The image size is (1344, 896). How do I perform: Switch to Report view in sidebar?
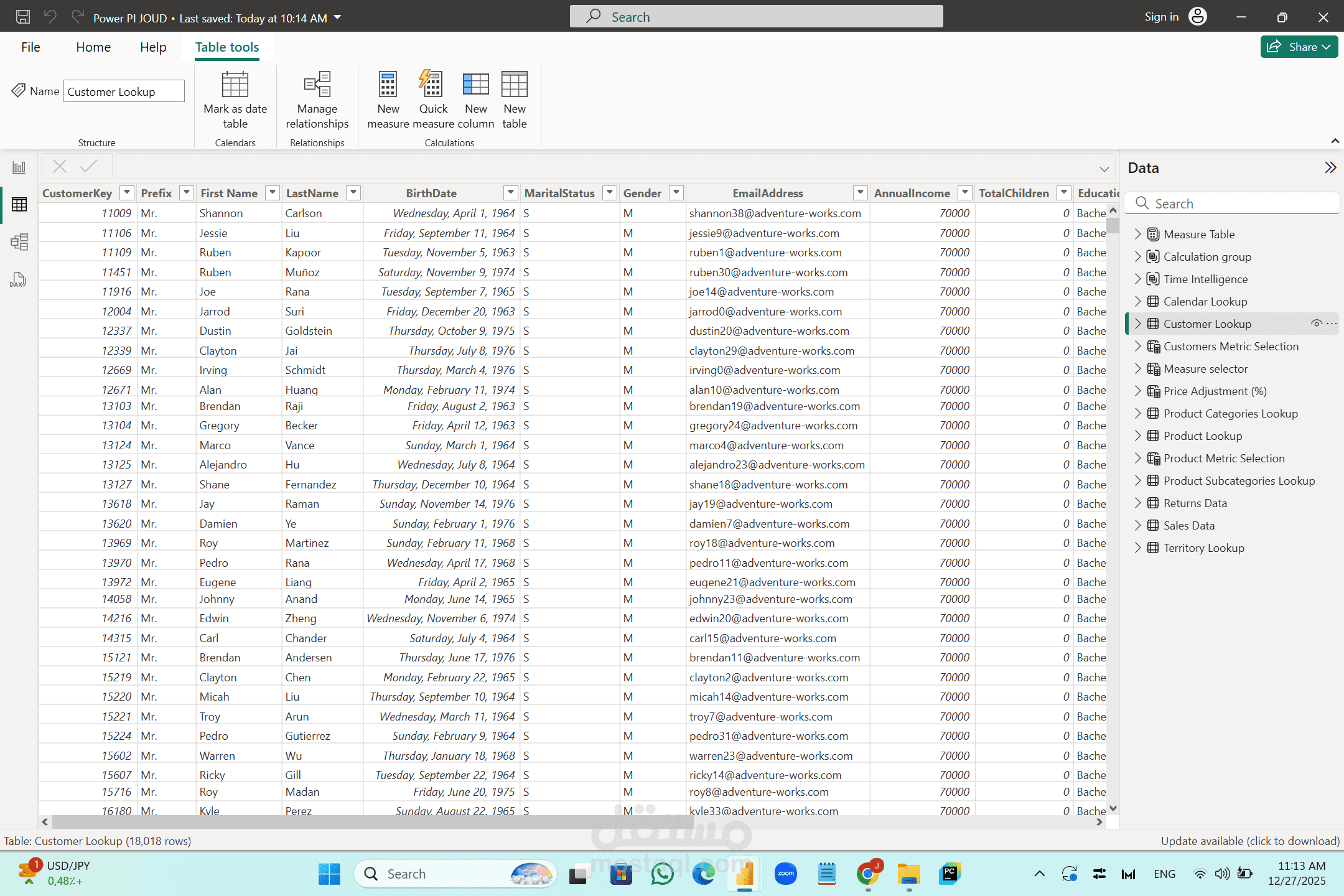(x=19, y=167)
